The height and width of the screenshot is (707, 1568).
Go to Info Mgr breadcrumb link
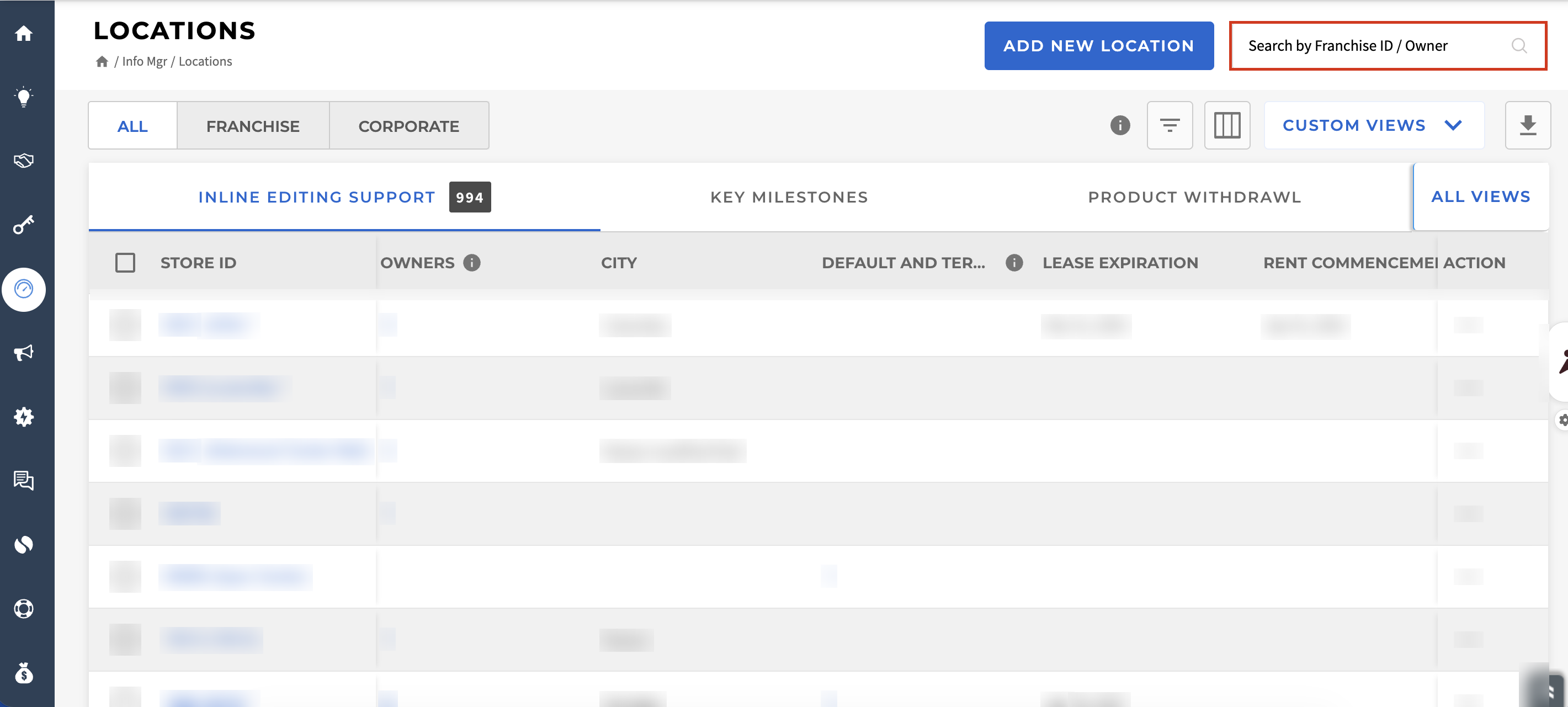145,61
